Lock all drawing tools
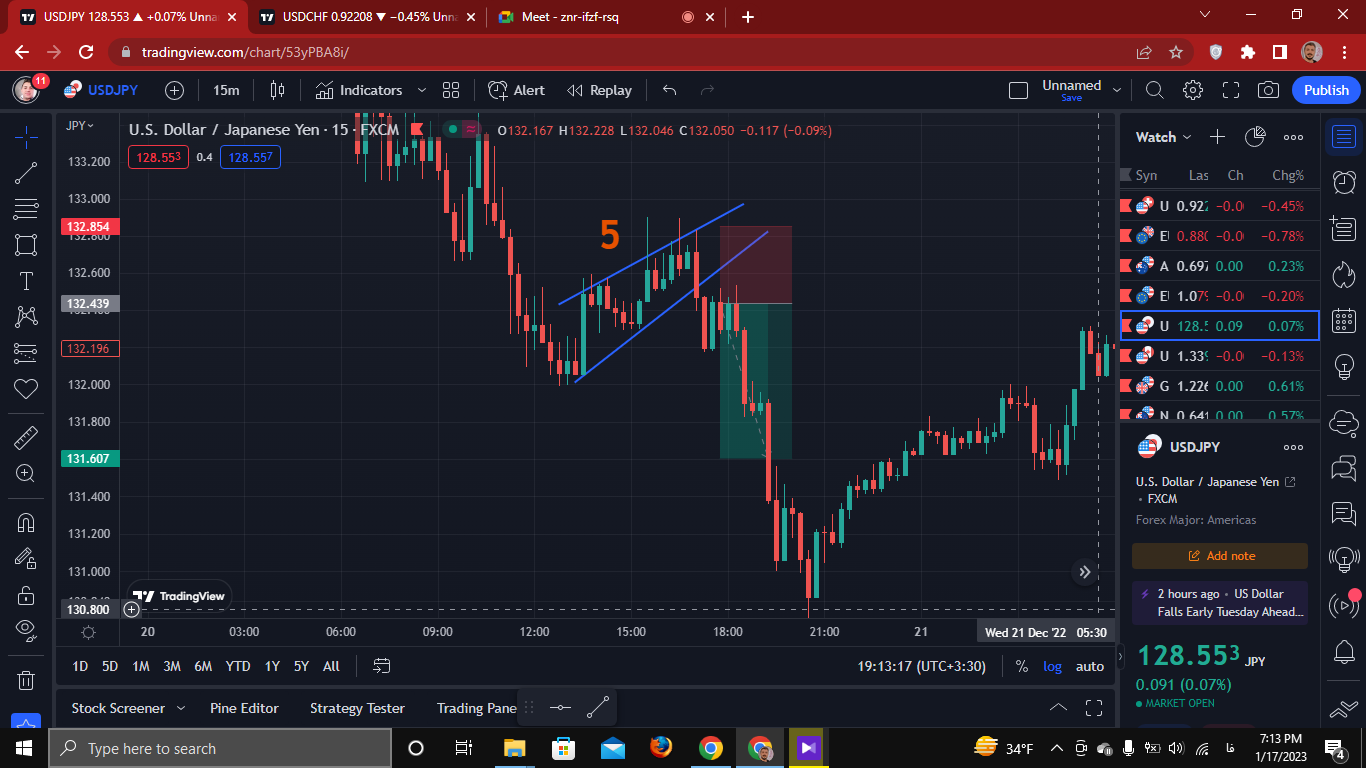 tap(26, 594)
